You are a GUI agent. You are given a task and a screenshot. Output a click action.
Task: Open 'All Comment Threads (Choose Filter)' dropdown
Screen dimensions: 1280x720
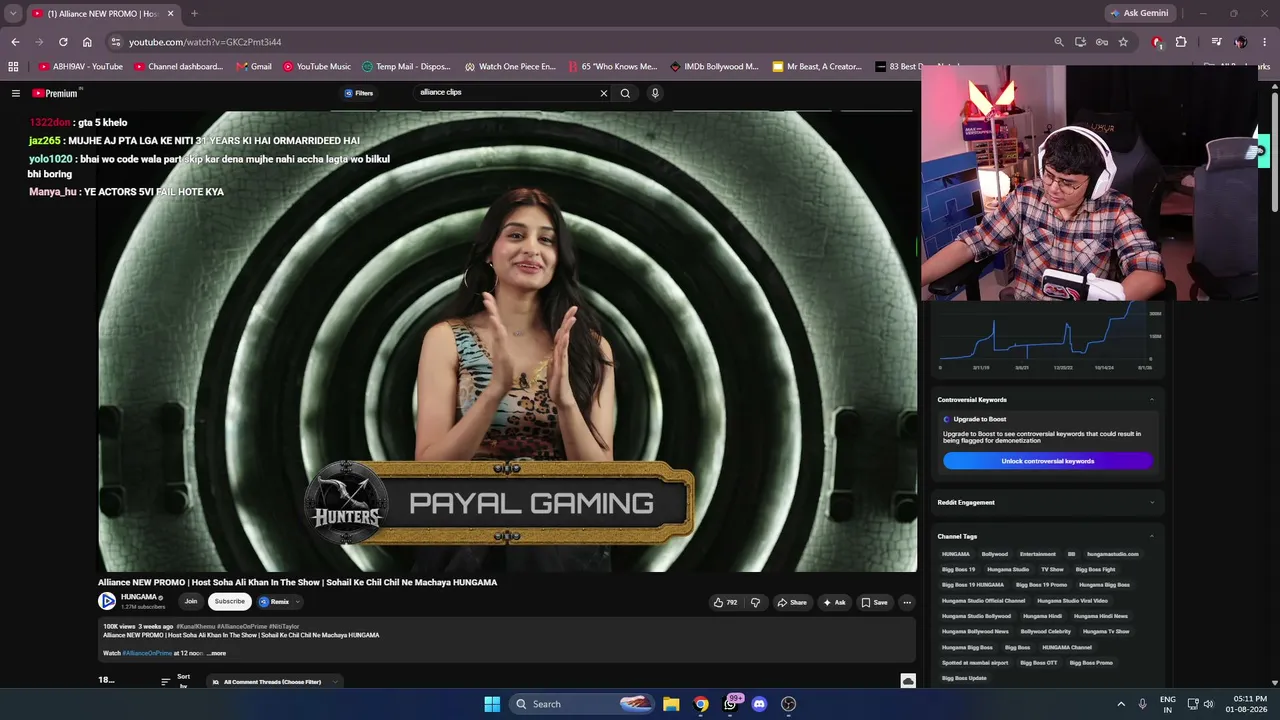pos(276,682)
